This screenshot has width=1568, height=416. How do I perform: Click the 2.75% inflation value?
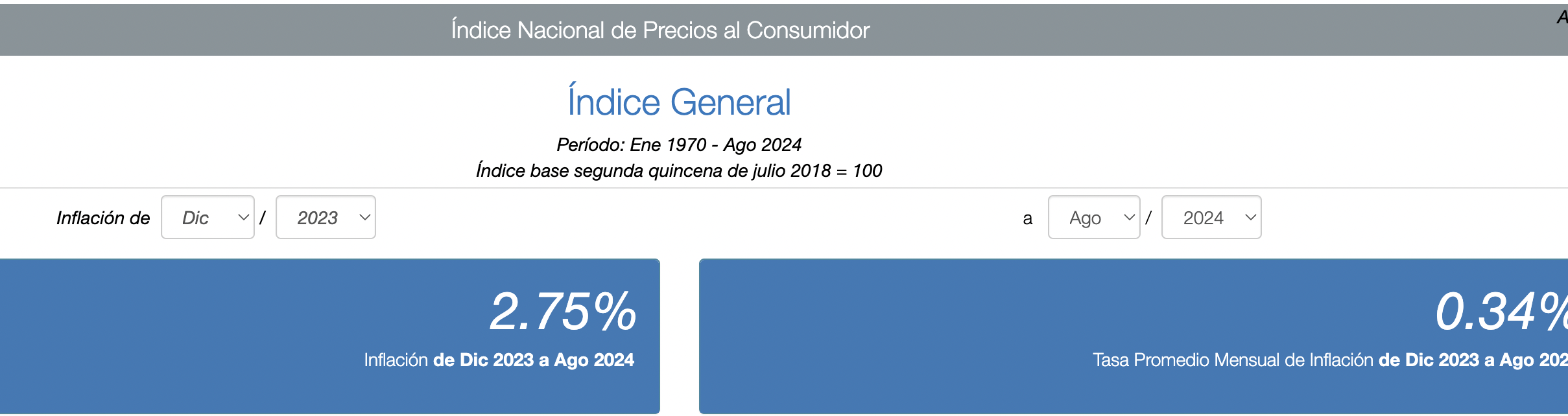(563, 311)
